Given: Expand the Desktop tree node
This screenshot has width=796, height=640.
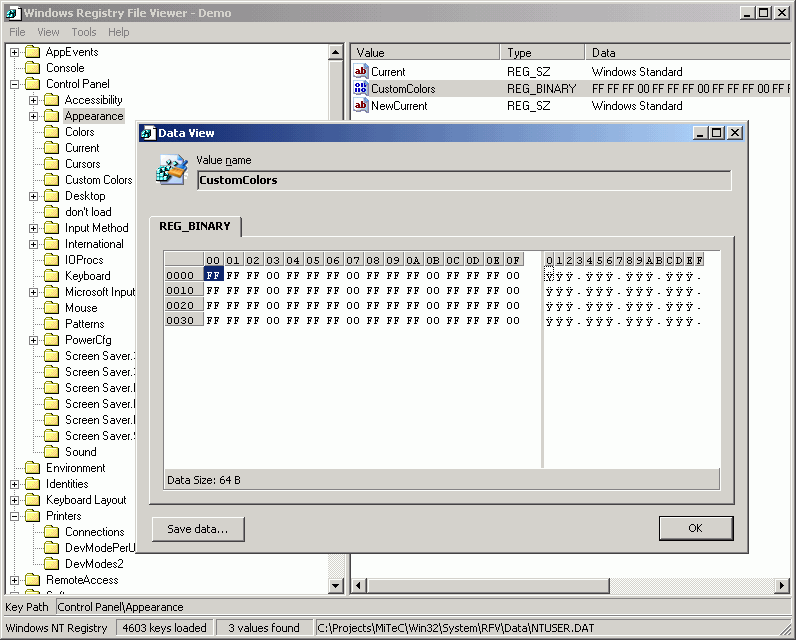Looking at the screenshot, I should (x=34, y=196).
